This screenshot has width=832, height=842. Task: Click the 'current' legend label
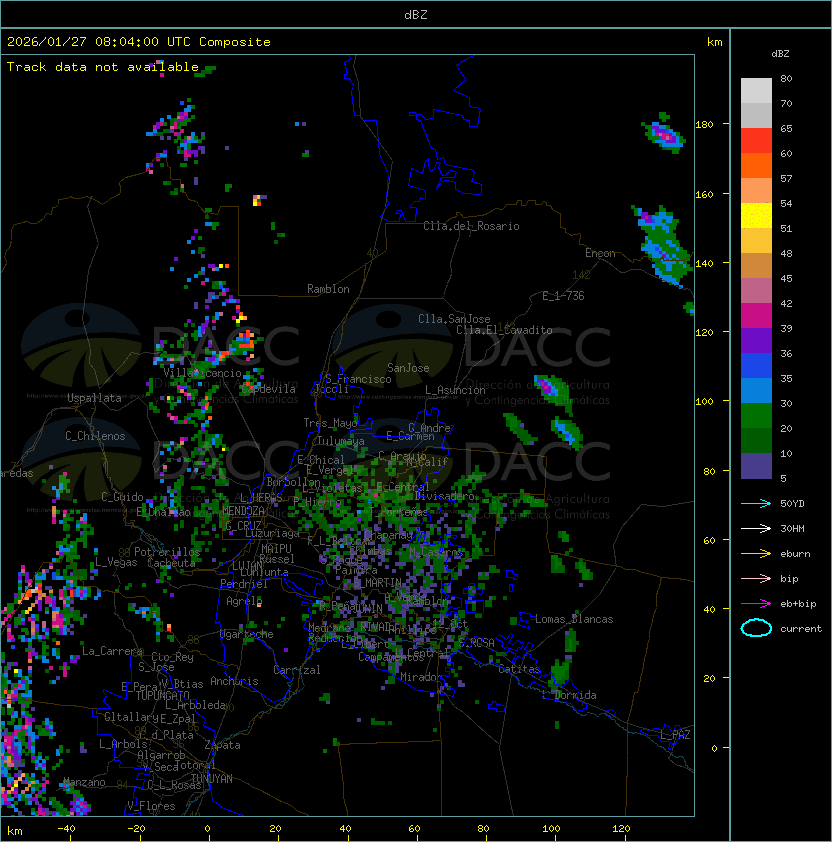click(x=801, y=629)
